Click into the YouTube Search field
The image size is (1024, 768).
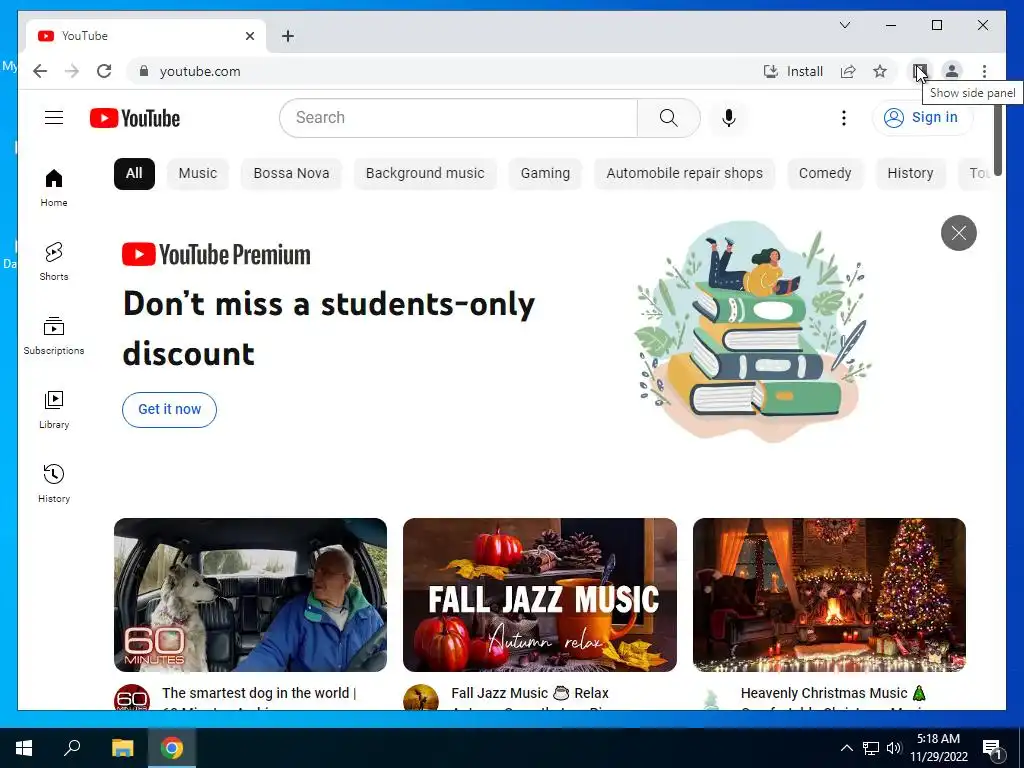pos(458,118)
